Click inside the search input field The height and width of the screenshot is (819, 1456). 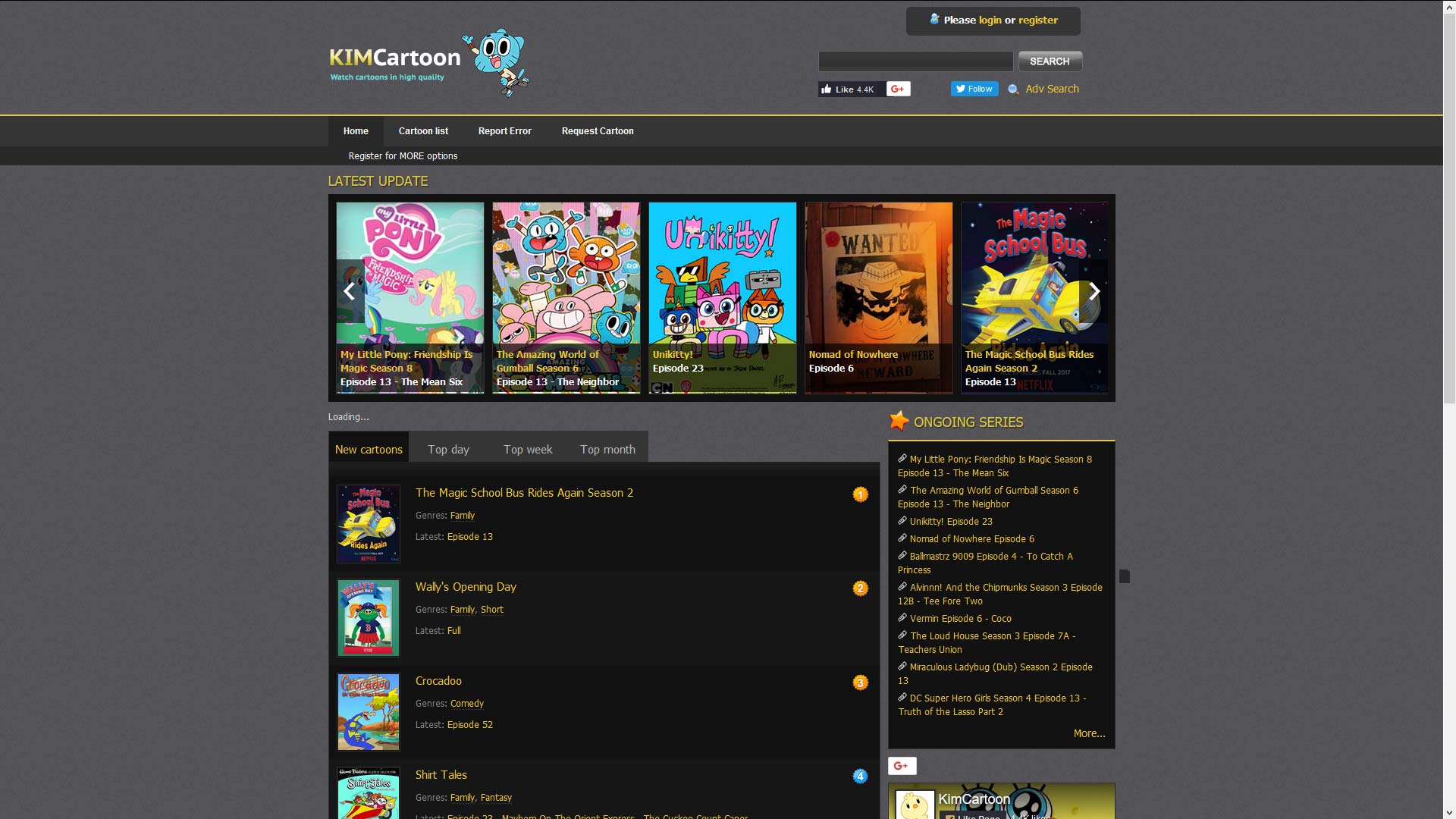[x=915, y=61]
